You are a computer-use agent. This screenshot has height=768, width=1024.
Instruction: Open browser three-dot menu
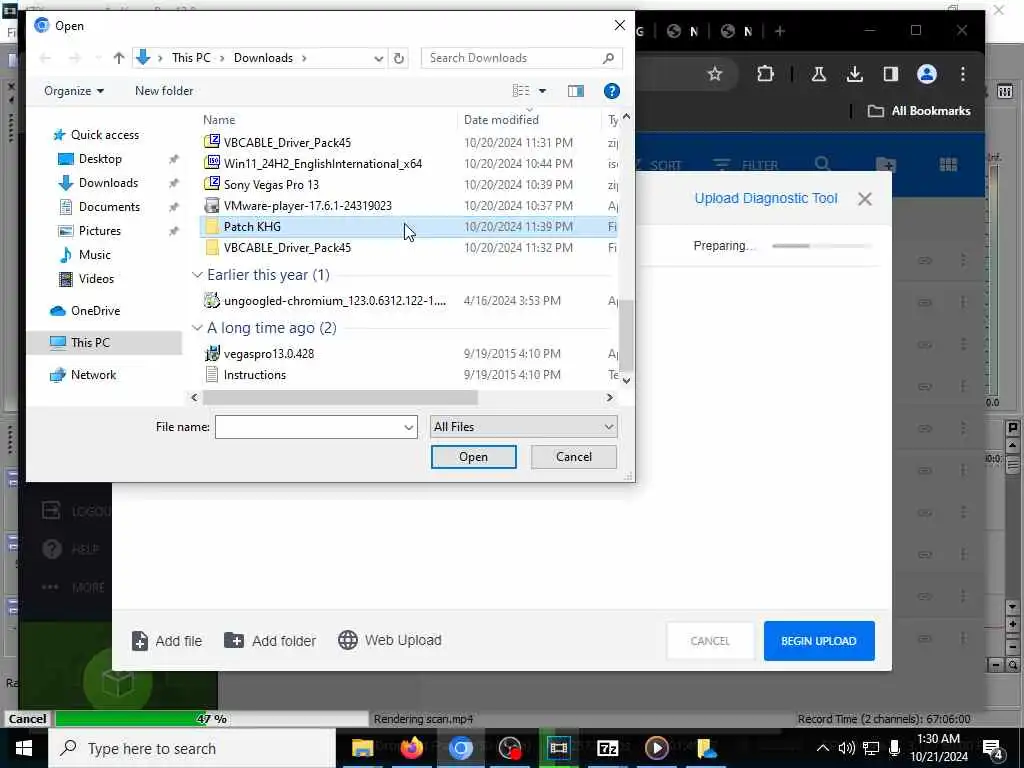tap(963, 74)
